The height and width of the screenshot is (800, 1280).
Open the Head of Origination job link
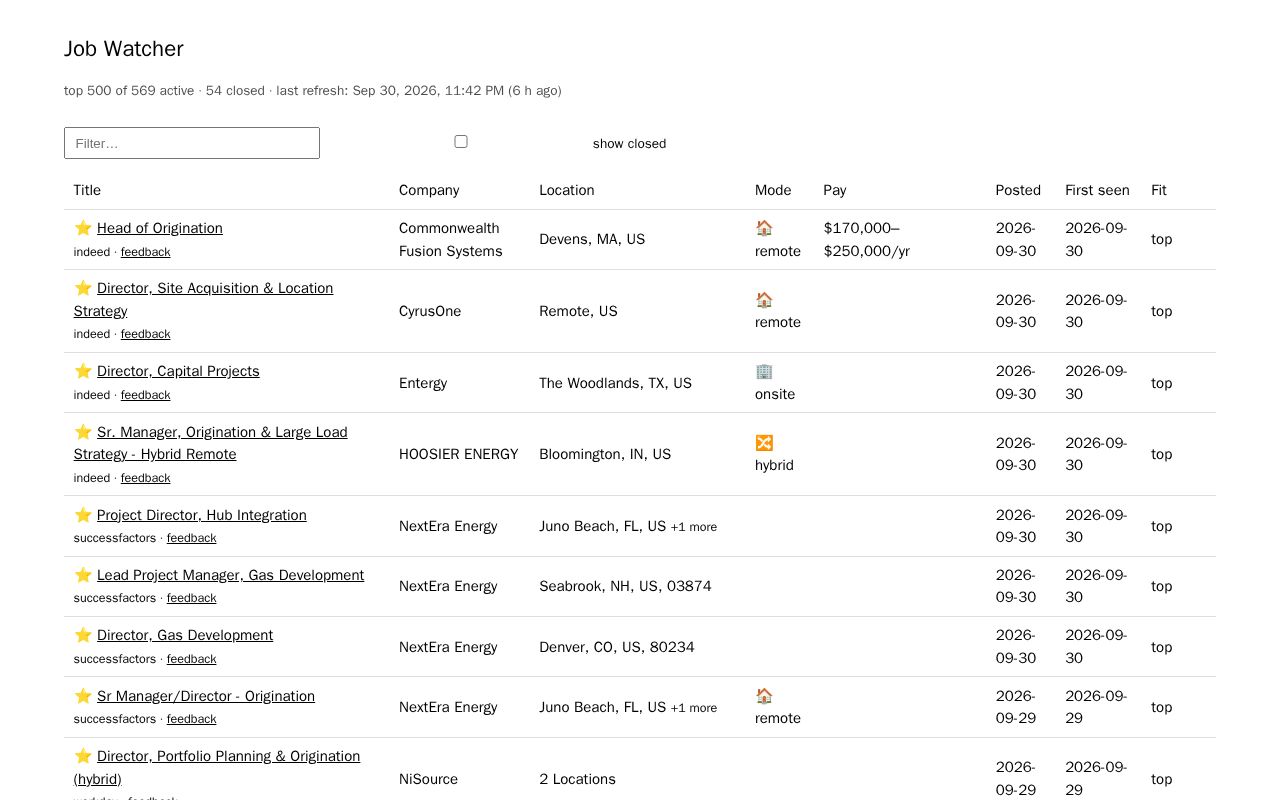[160, 228]
